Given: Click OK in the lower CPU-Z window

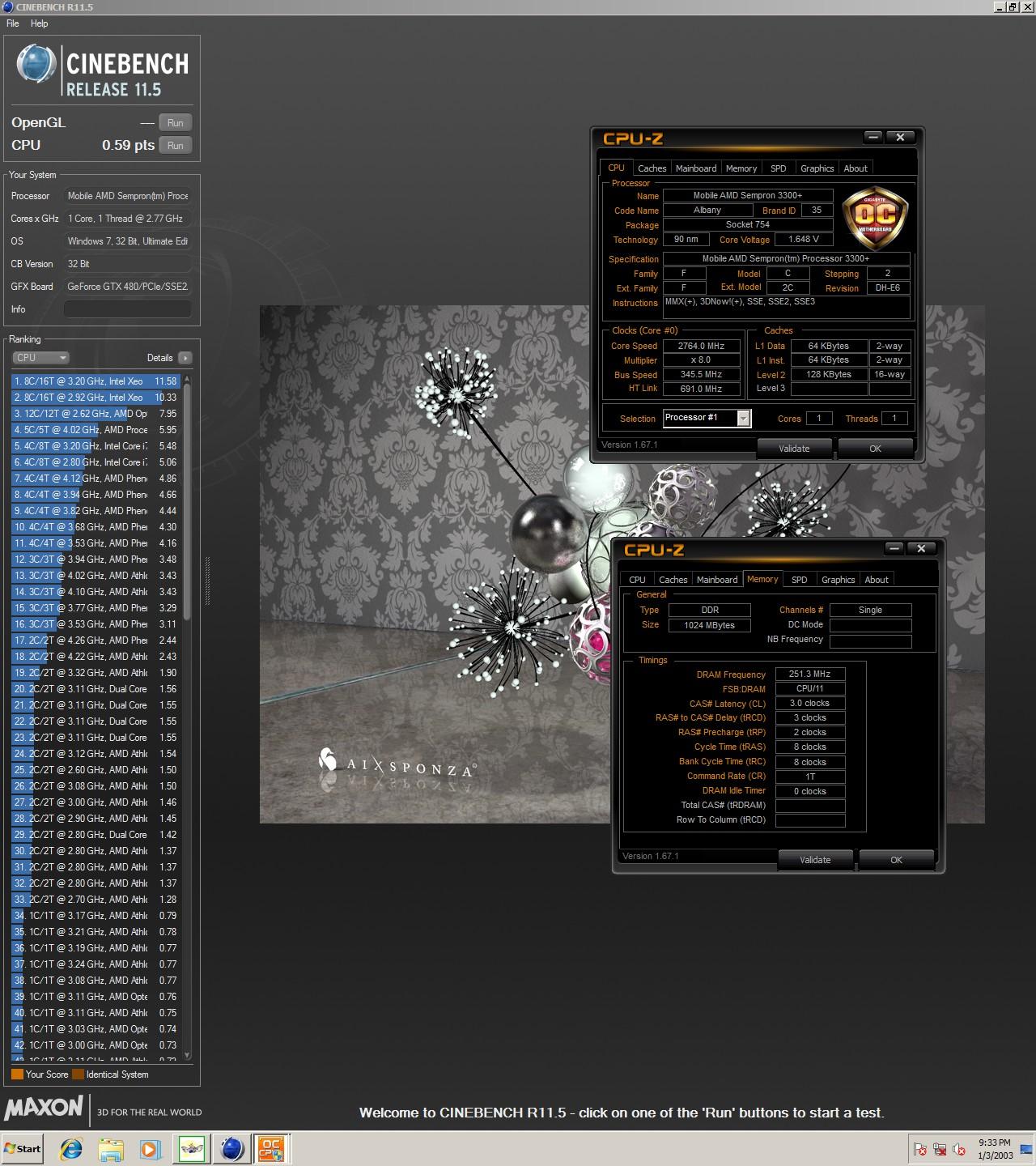Looking at the screenshot, I should [896, 860].
